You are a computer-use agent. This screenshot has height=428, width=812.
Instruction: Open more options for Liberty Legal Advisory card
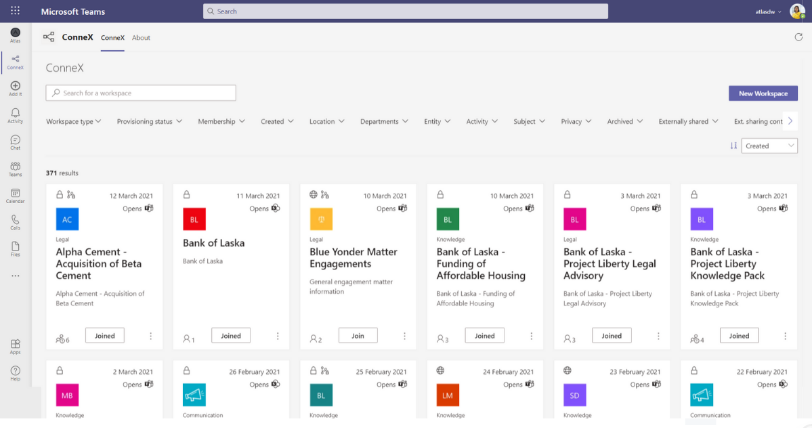[658, 336]
